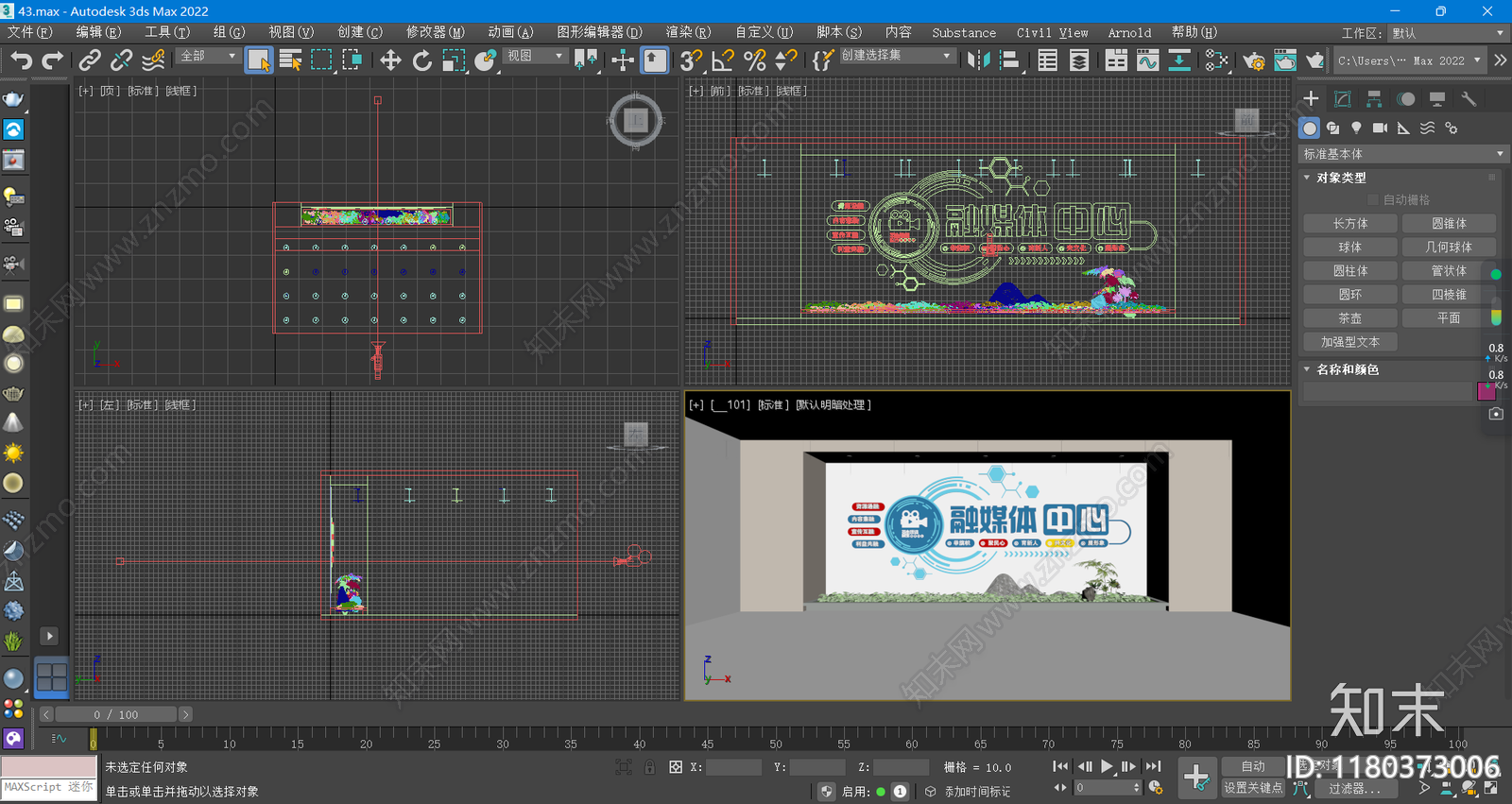Click the Undo arrow in the main toolbar
The image size is (1512, 804).
click(x=21, y=60)
